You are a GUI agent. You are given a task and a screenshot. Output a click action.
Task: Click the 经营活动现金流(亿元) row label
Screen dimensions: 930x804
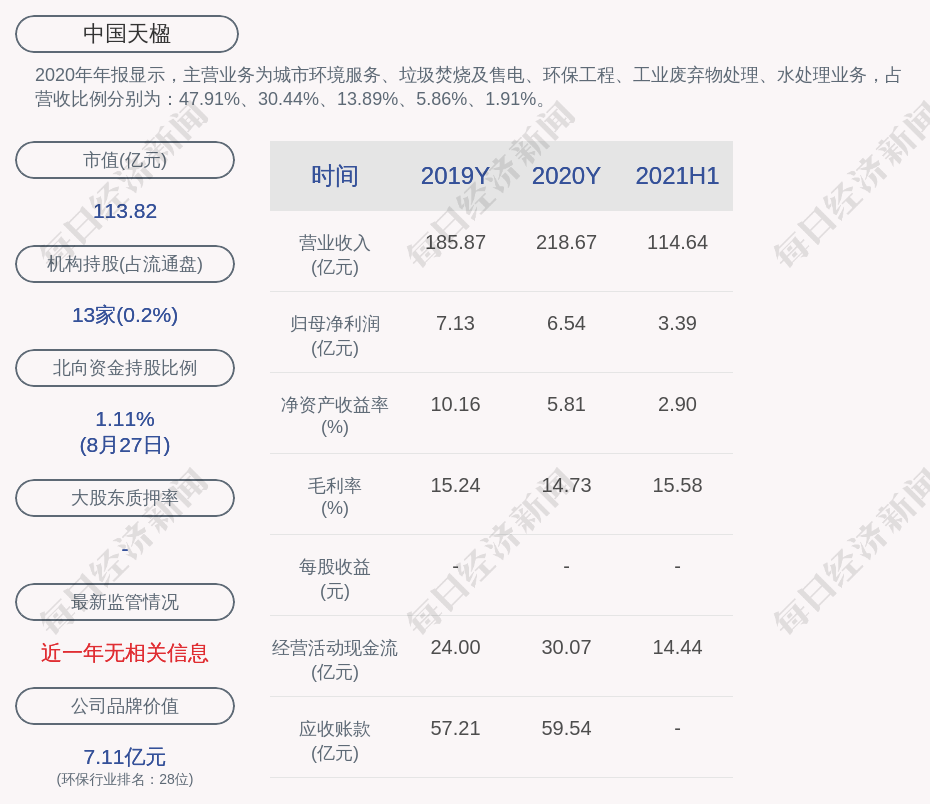(335, 659)
